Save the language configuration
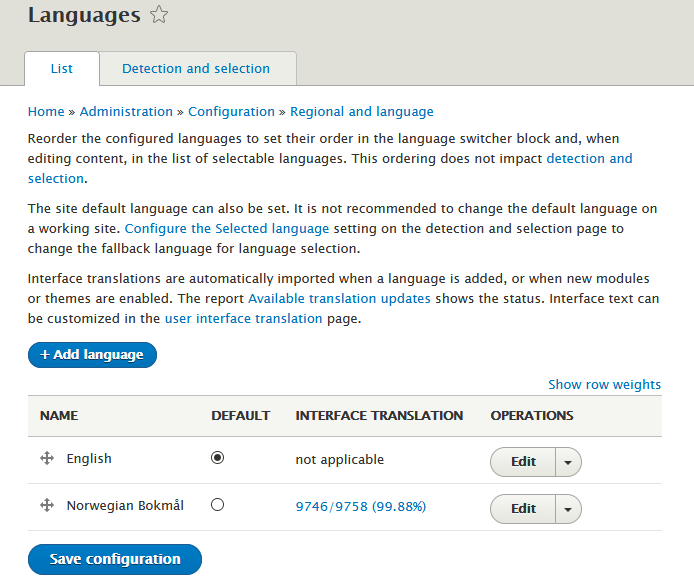Viewport: 694px width, 580px height. pos(115,559)
